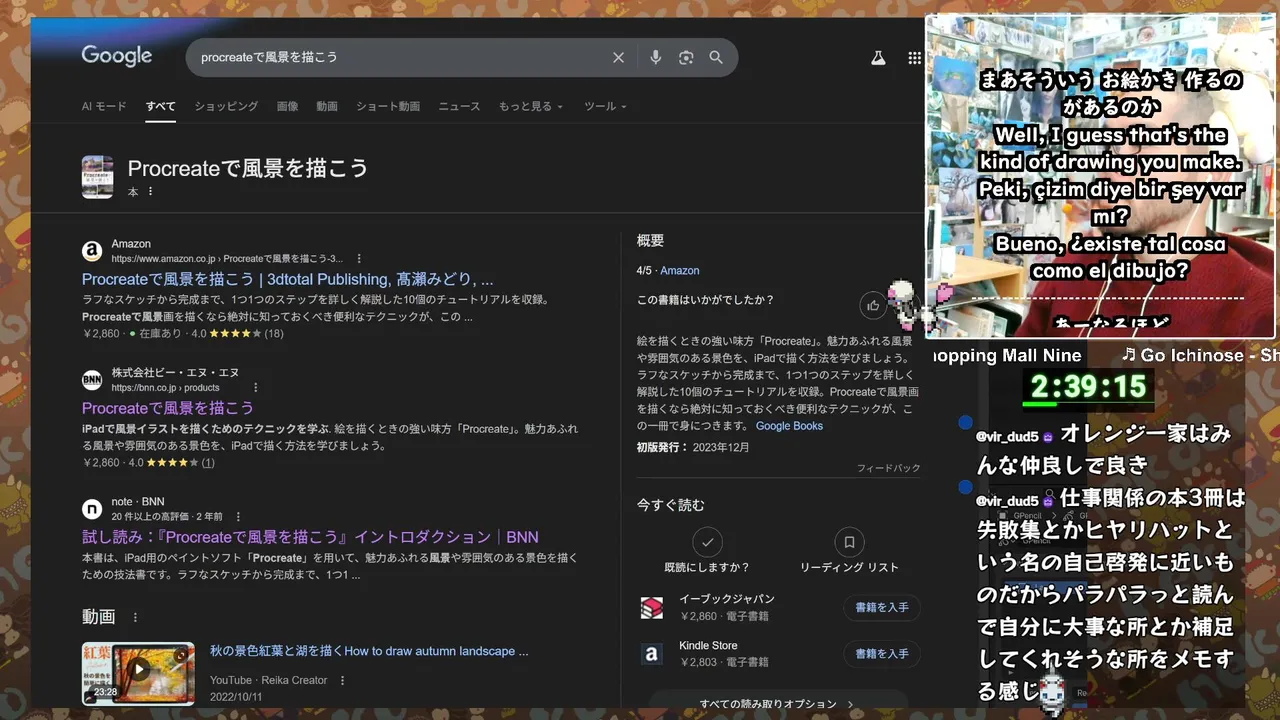The height and width of the screenshot is (720, 1280).
Task: Open three-dot menu on the note BNN result
Action: (x=238, y=517)
